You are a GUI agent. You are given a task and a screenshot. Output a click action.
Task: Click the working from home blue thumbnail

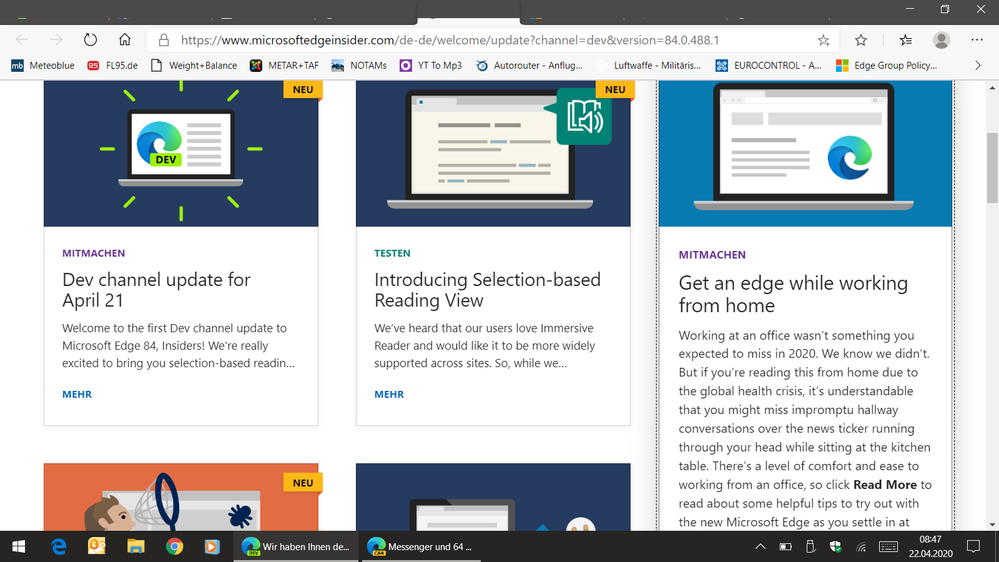click(x=805, y=154)
